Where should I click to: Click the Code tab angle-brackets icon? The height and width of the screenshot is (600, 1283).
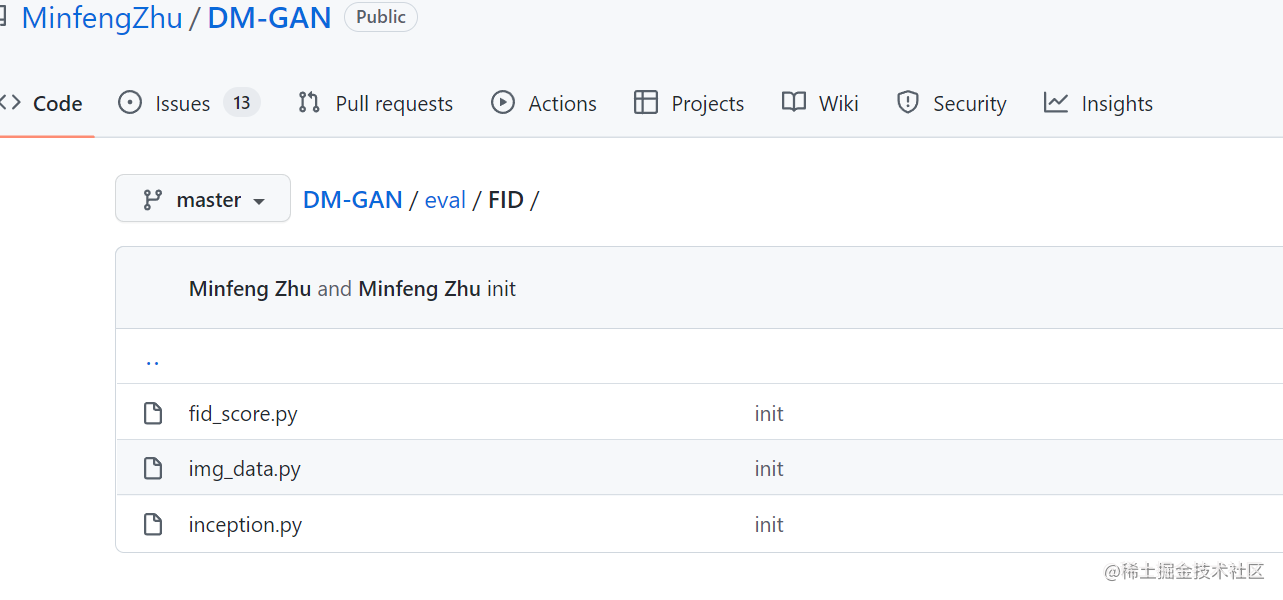point(12,103)
